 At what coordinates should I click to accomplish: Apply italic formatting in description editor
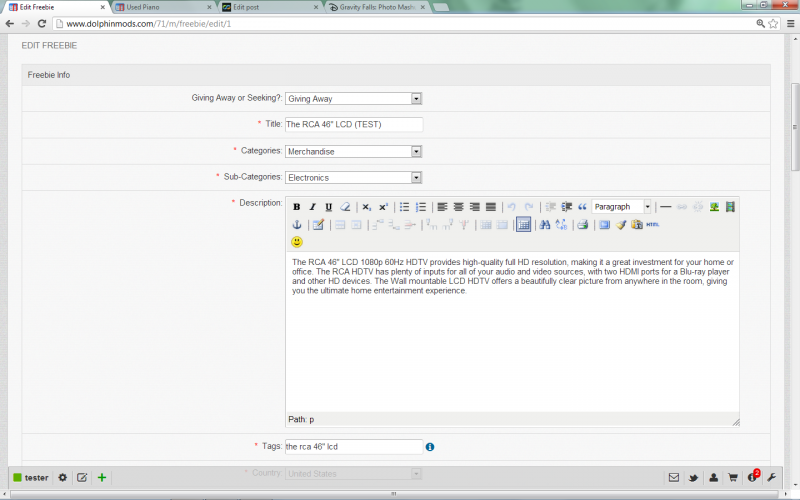click(313, 207)
